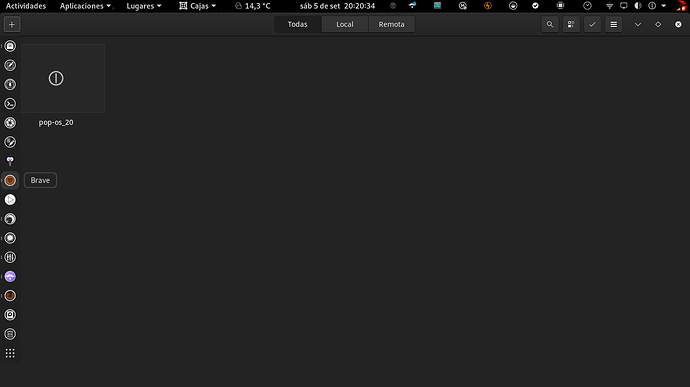Viewport: 690px width, 387px height.
Task: Click the power symbol in the top bar
Action: click(652, 6)
